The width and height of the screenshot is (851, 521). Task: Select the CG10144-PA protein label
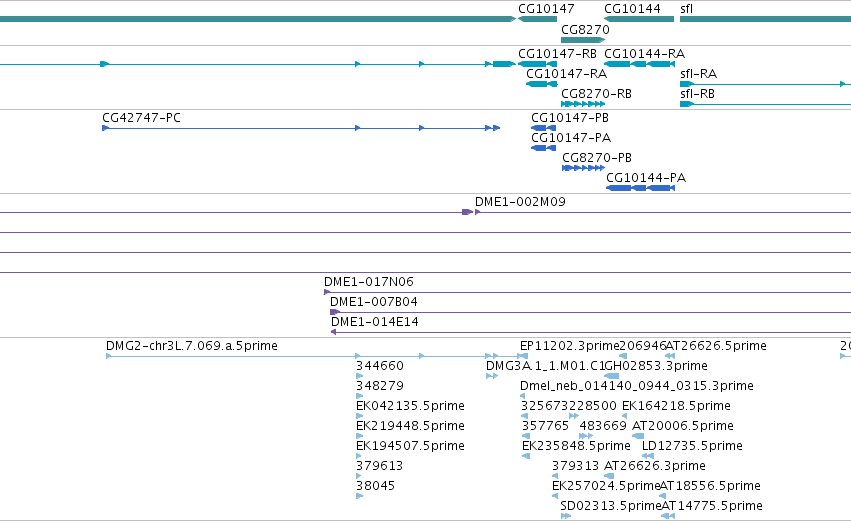[646, 178]
